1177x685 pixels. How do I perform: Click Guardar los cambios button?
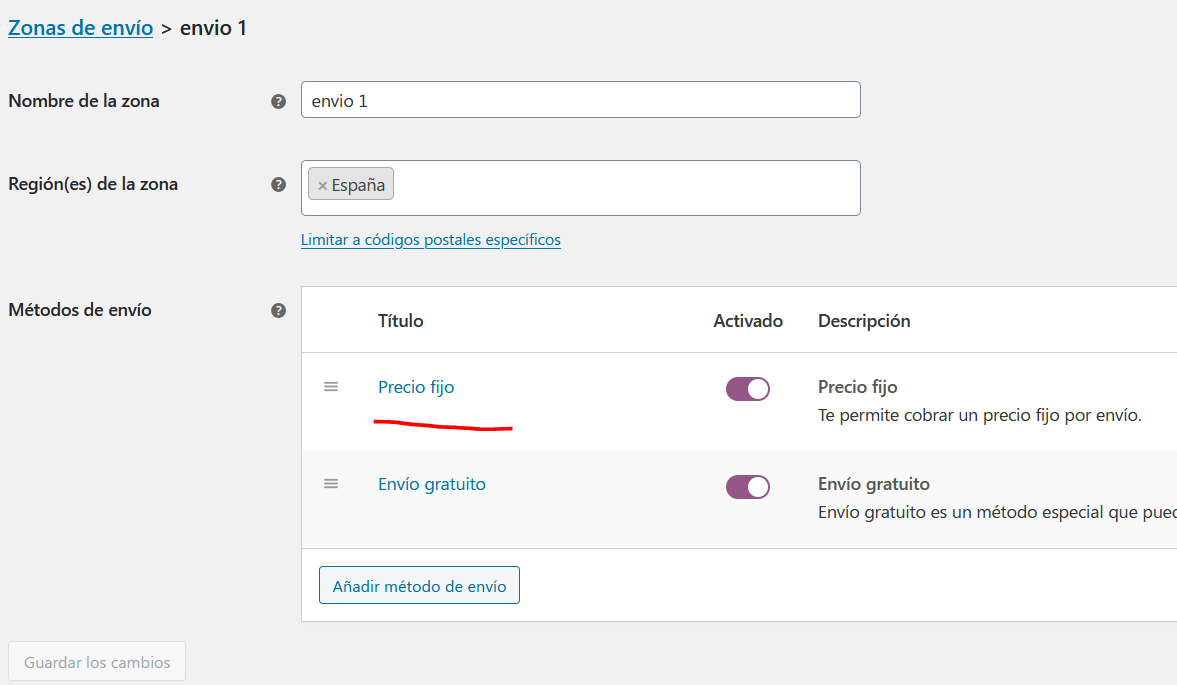tap(97, 662)
